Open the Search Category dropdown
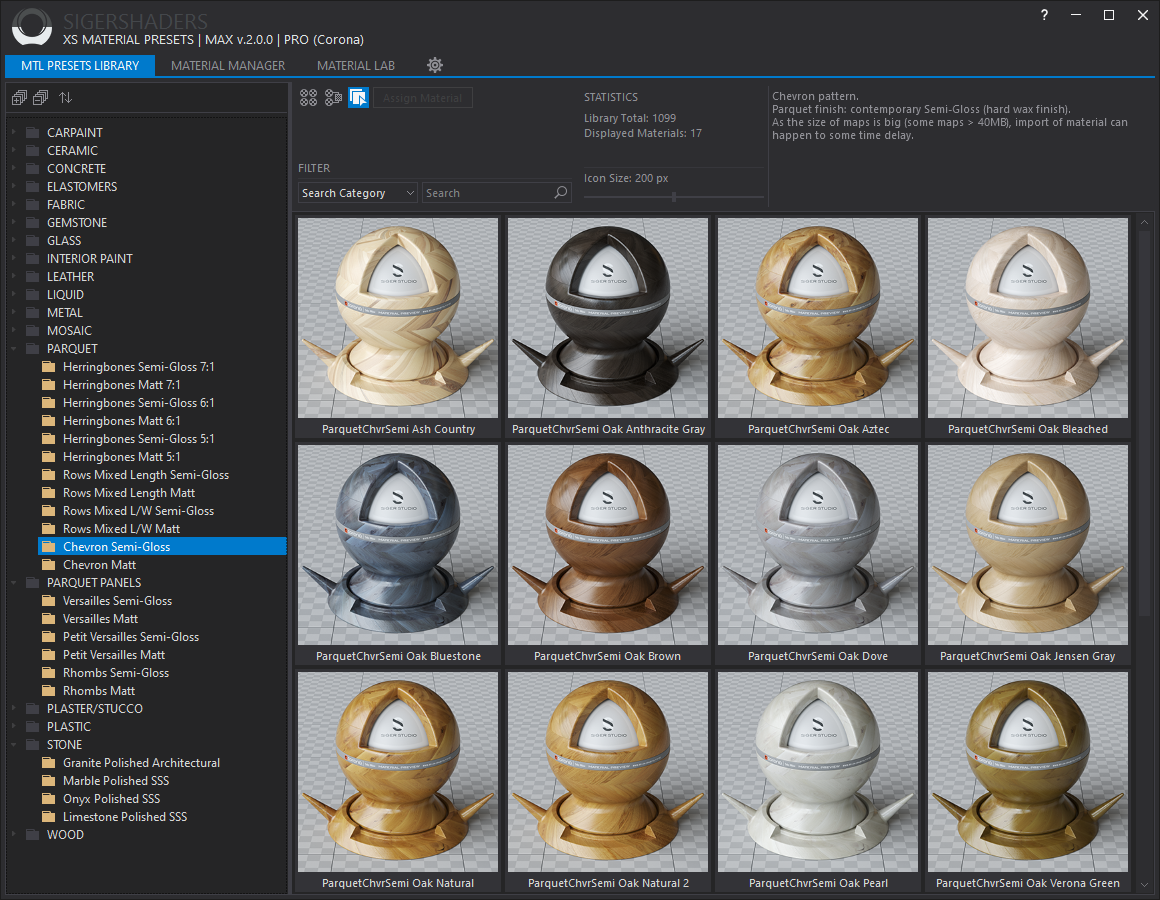The height and width of the screenshot is (900, 1160). (358, 193)
